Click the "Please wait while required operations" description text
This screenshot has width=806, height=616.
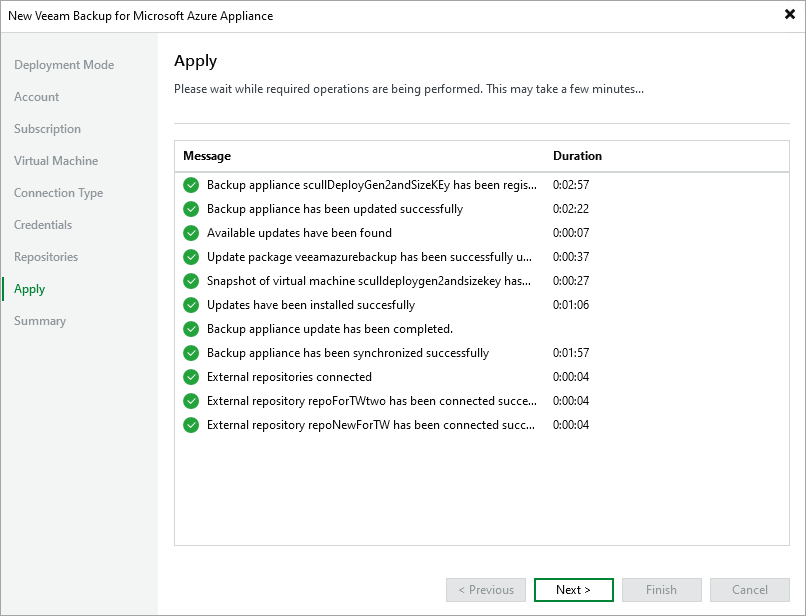pos(409,89)
